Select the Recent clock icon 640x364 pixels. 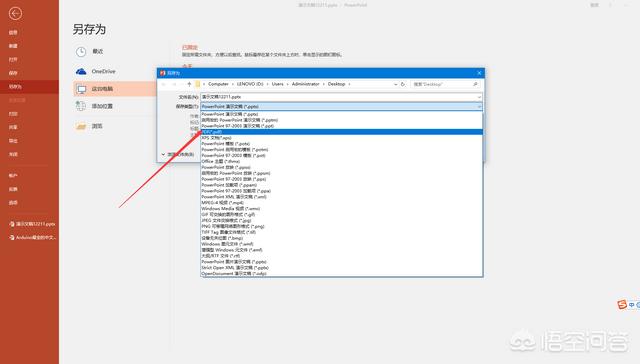point(81,51)
